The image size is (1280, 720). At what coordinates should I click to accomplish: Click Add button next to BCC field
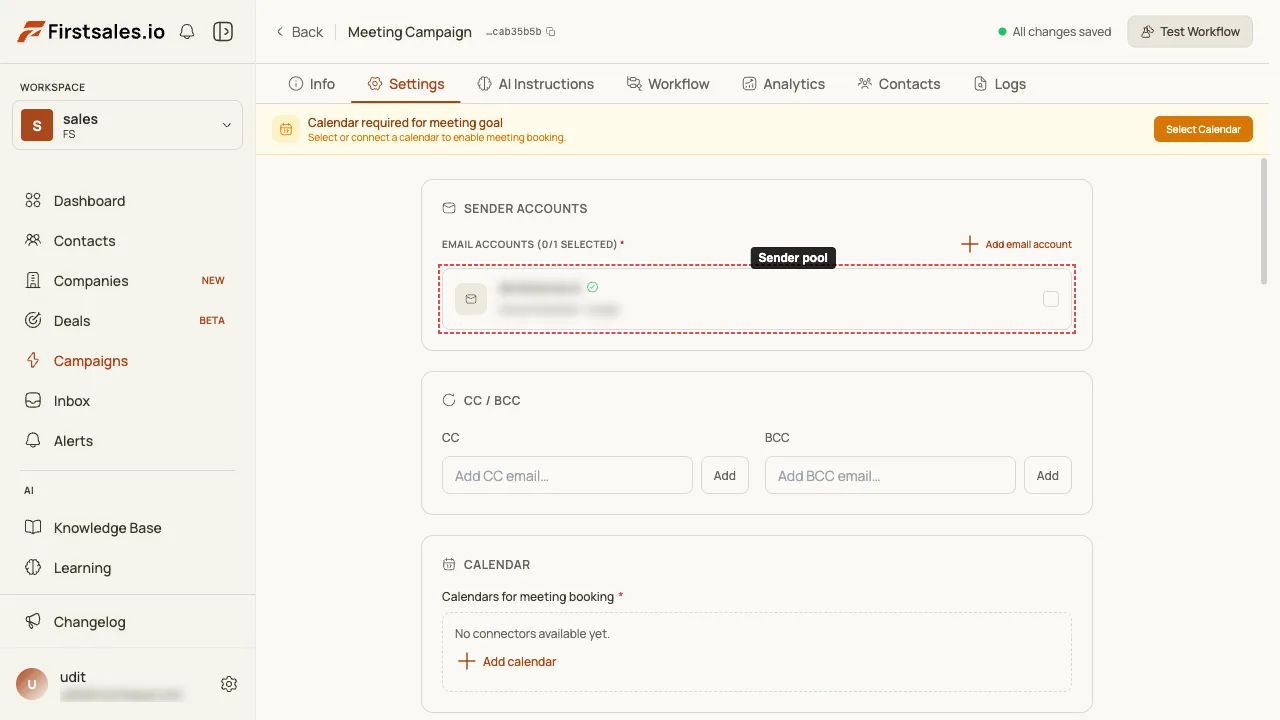[1048, 476]
